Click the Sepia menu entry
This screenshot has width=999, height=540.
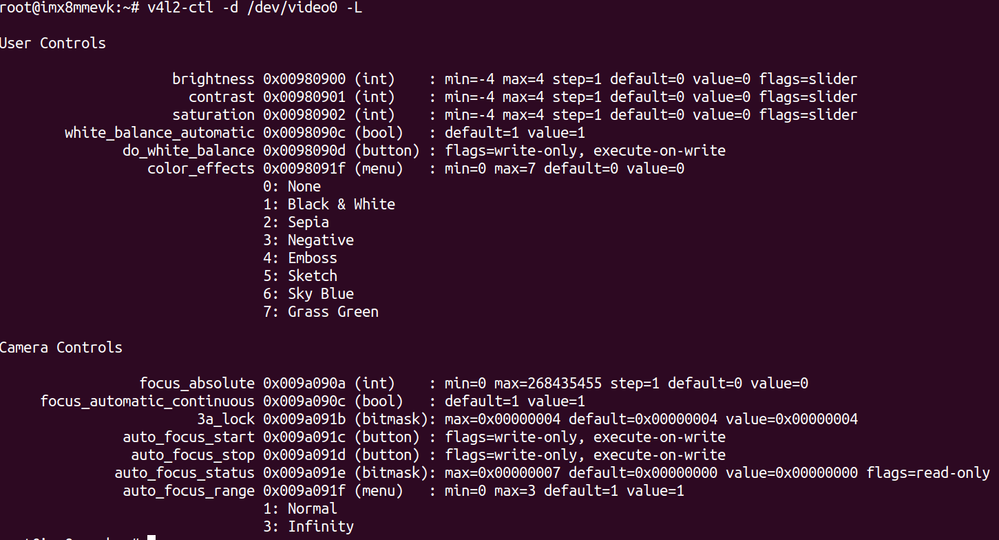[308, 222]
